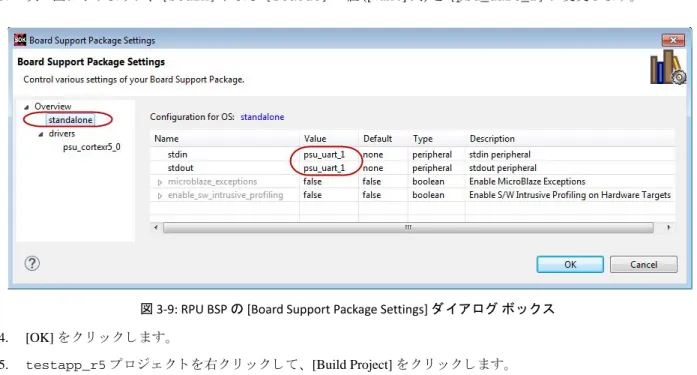The image size is (697, 375).
Task: Click the scrollbar's right arrow
Action: click(669, 227)
